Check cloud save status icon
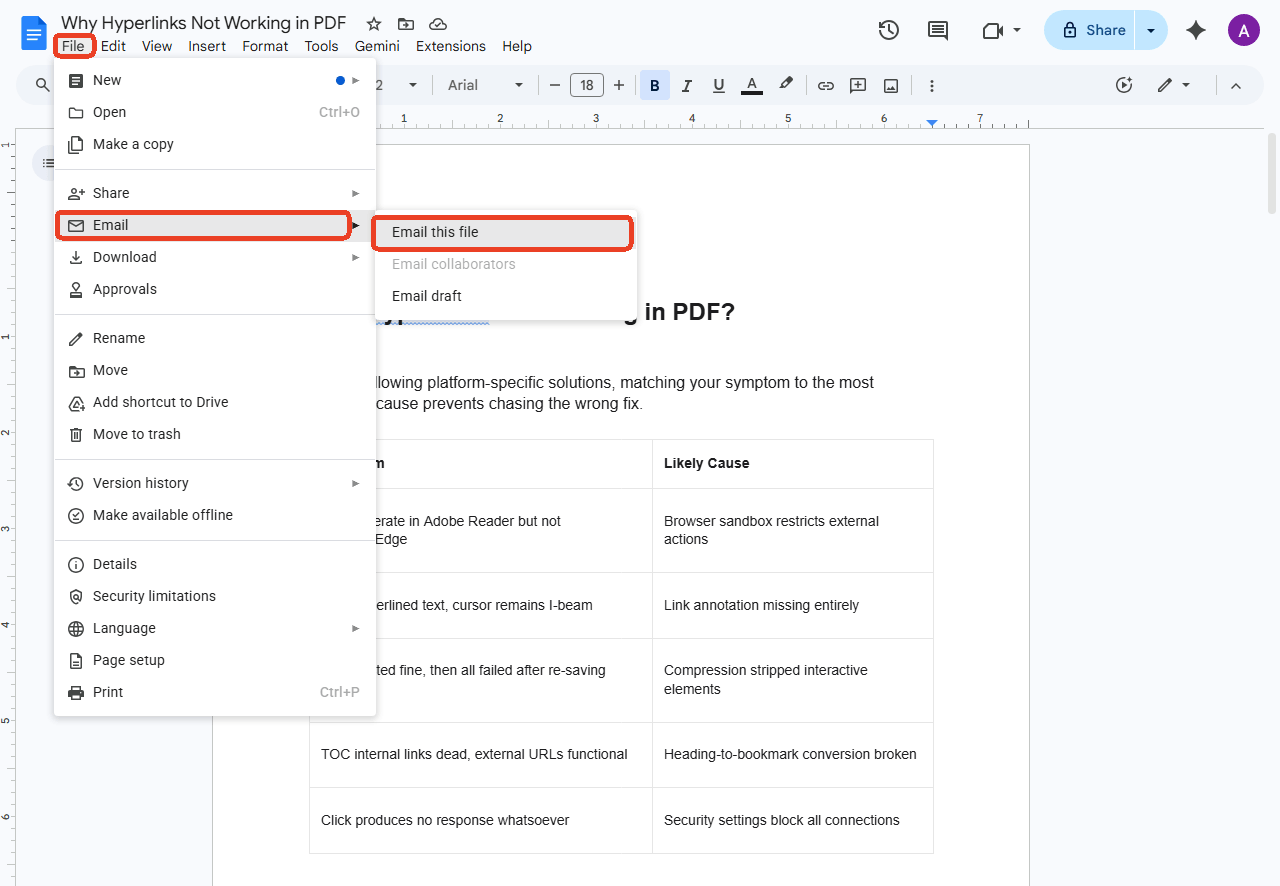 click(x=437, y=23)
